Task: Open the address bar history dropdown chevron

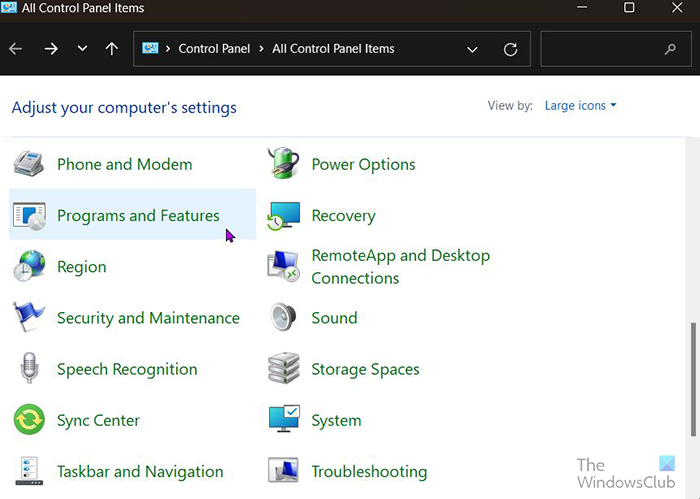Action: coord(472,49)
